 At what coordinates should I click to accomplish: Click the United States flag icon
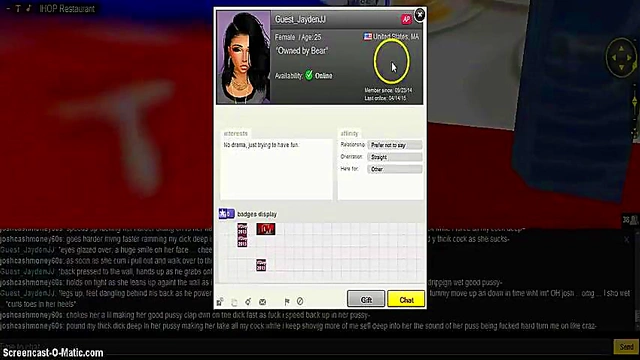367,37
